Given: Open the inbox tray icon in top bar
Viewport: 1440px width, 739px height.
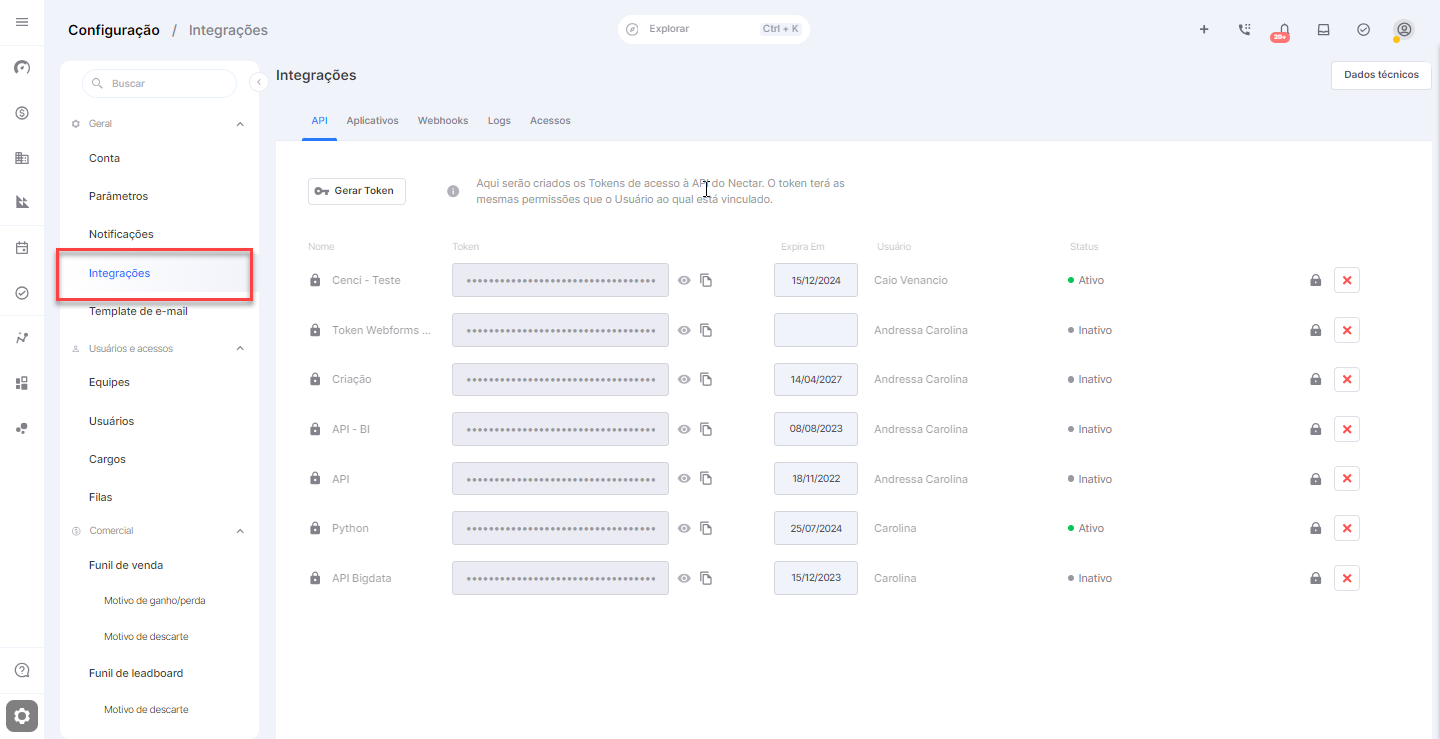Looking at the screenshot, I should click(x=1323, y=29).
